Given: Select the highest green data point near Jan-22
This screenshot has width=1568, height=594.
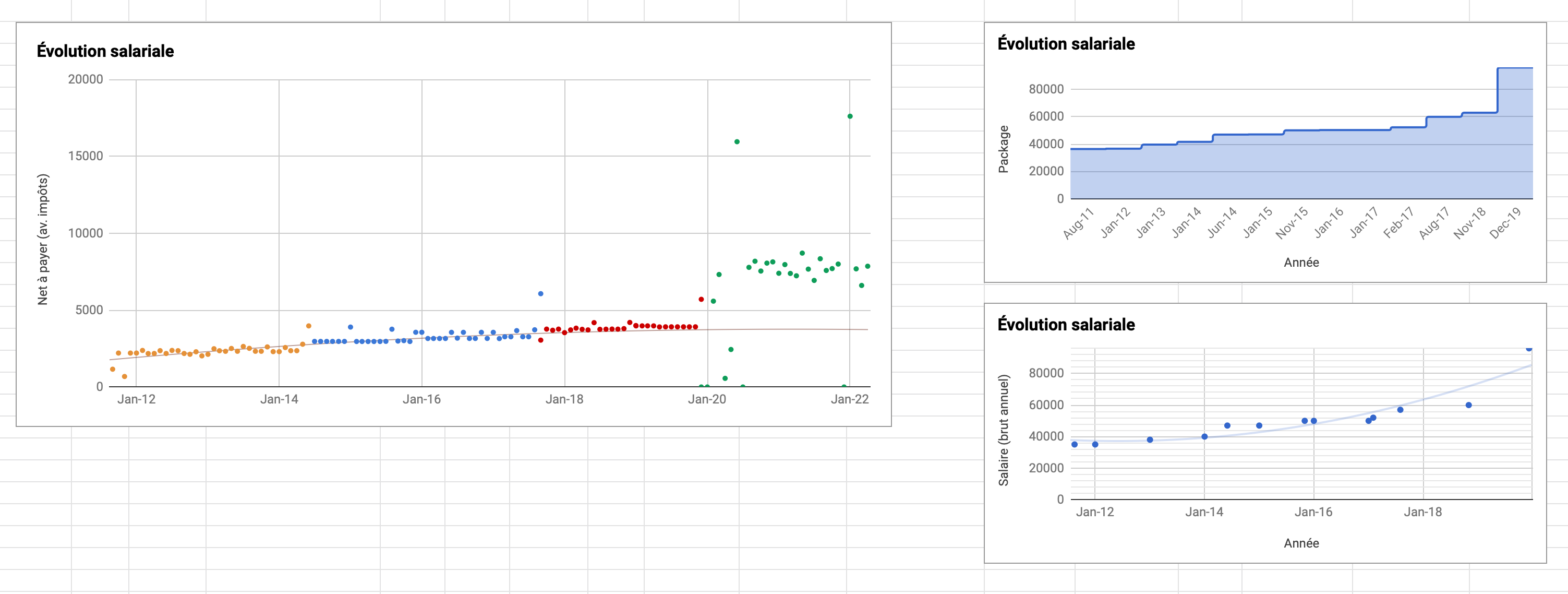Looking at the screenshot, I should click(850, 116).
